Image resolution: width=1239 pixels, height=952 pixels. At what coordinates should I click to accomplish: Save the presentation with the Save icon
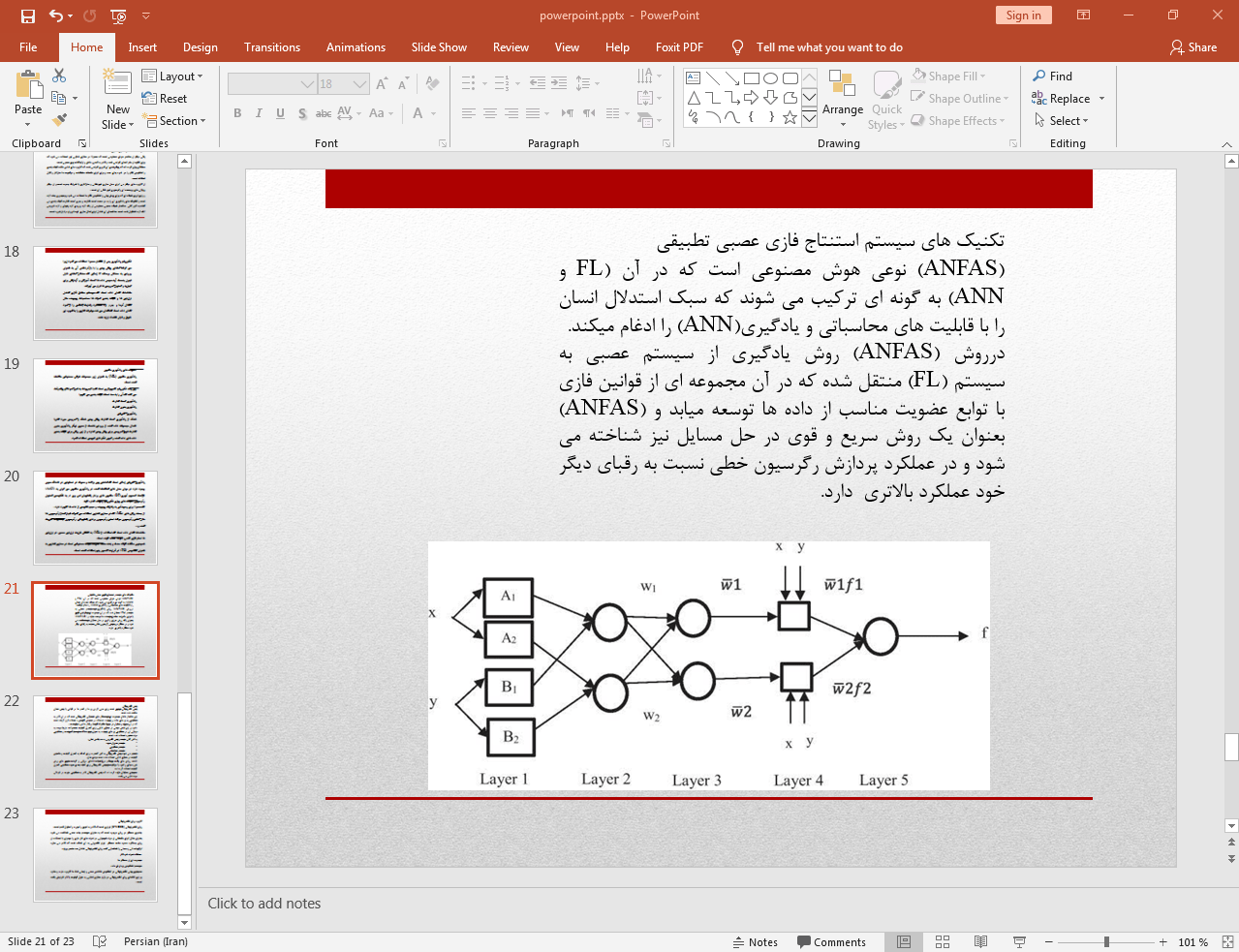(x=27, y=15)
